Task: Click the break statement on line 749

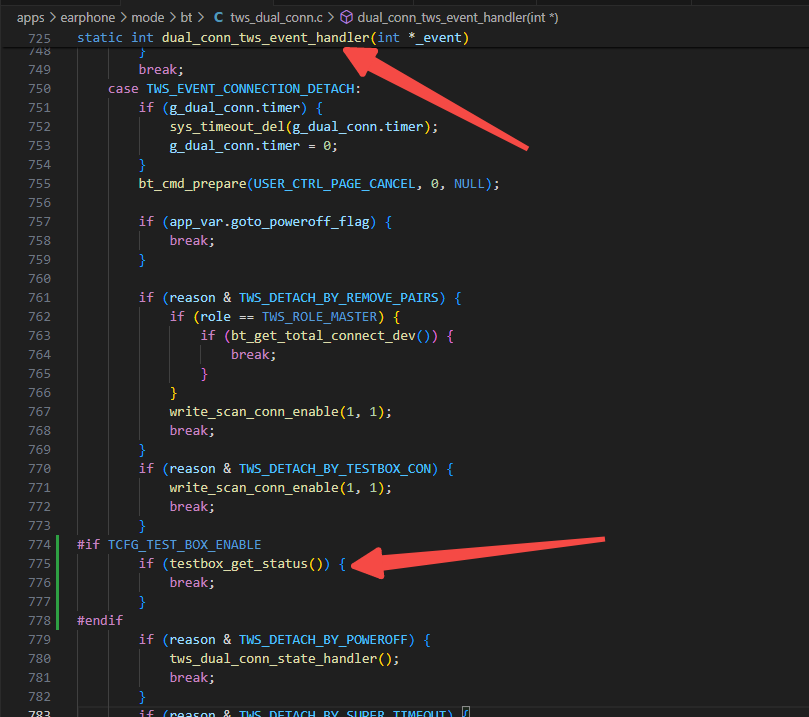Action: (x=161, y=70)
